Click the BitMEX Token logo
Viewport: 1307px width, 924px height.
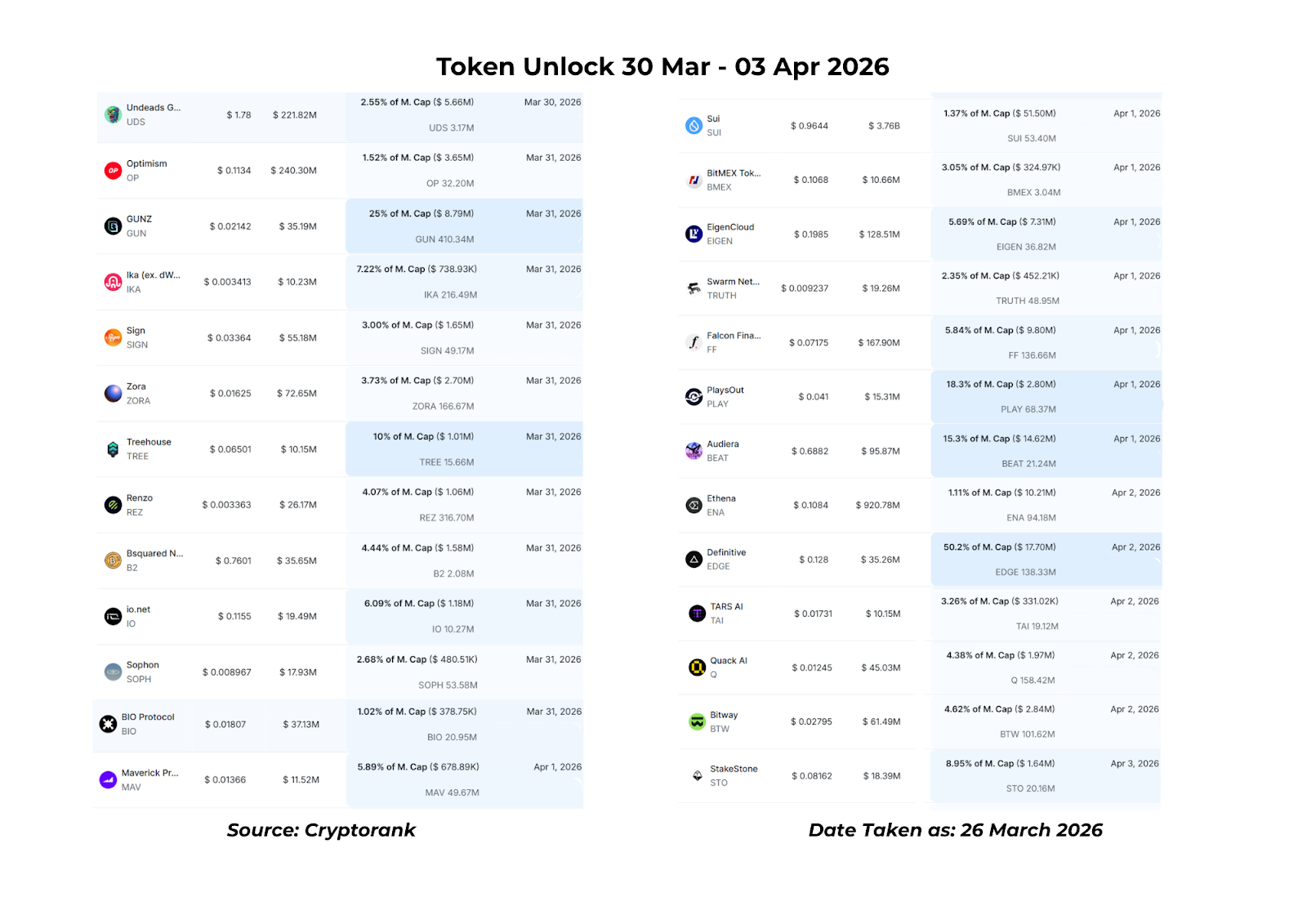point(694,181)
